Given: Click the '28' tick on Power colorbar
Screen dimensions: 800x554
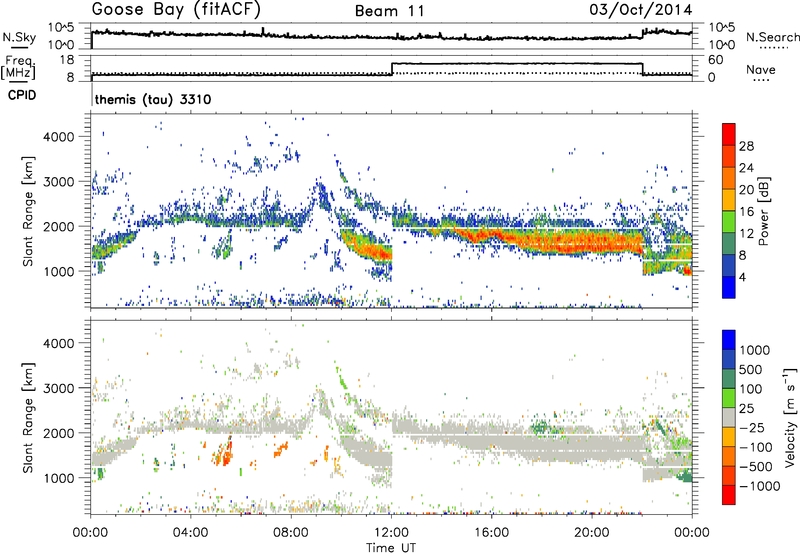Looking at the screenshot, I should 746,146.
